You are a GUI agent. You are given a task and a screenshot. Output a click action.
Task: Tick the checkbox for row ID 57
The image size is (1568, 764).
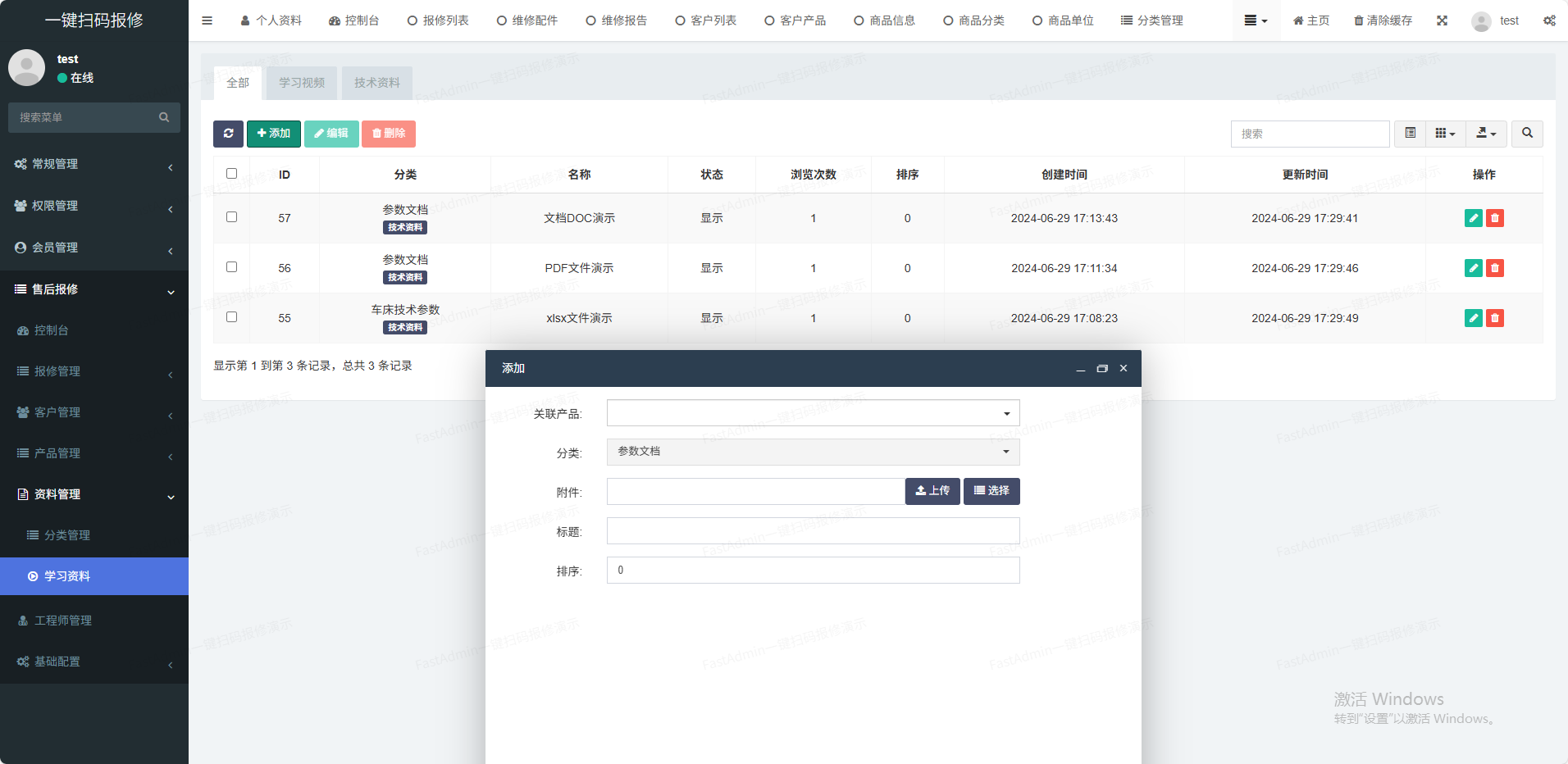point(231,217)
